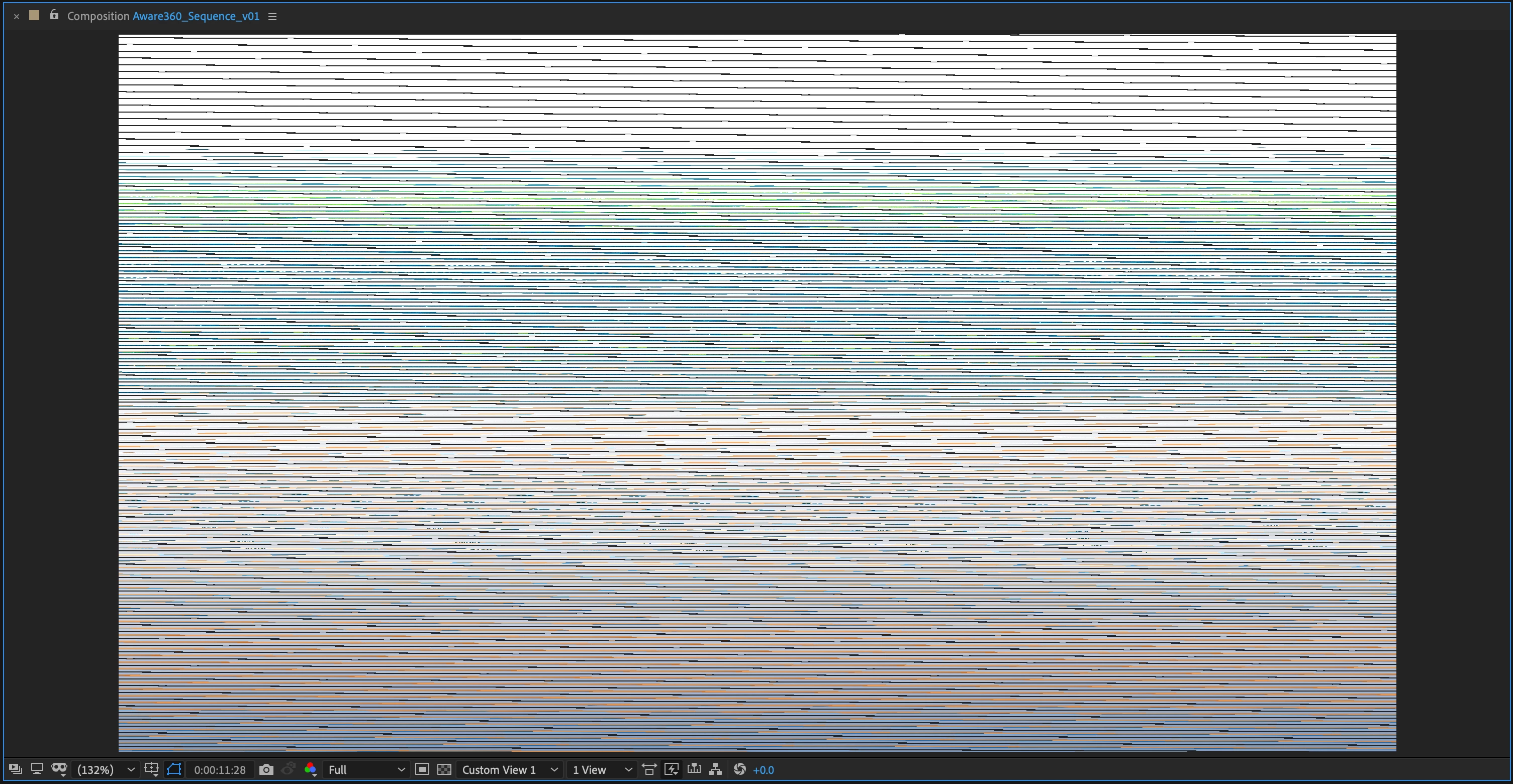
Task: Take a snapshot with the camera icon
Action: click(x=266, y=769)
